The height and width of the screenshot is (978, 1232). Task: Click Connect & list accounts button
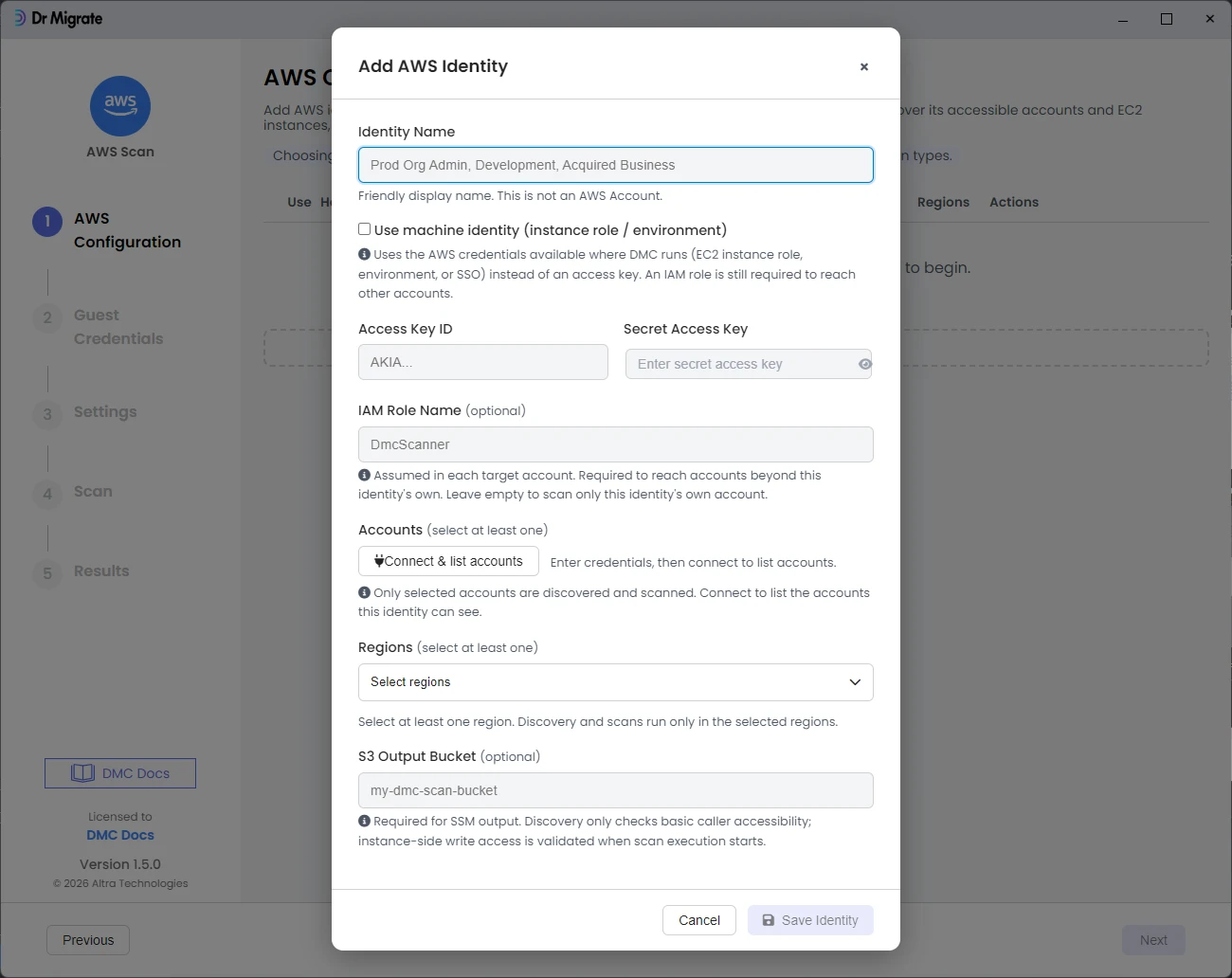click(x=448, y=561)
